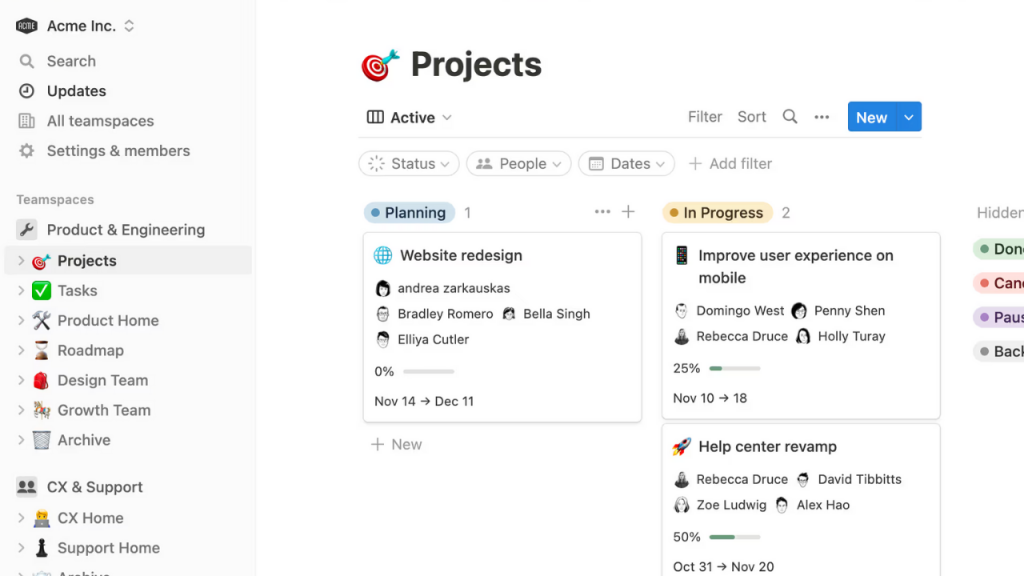The image size is (1024, 576).
Task: Click andrea zarkauskas avatar on Website redesign
Action: pyautogui.click(x=383, y=288)
